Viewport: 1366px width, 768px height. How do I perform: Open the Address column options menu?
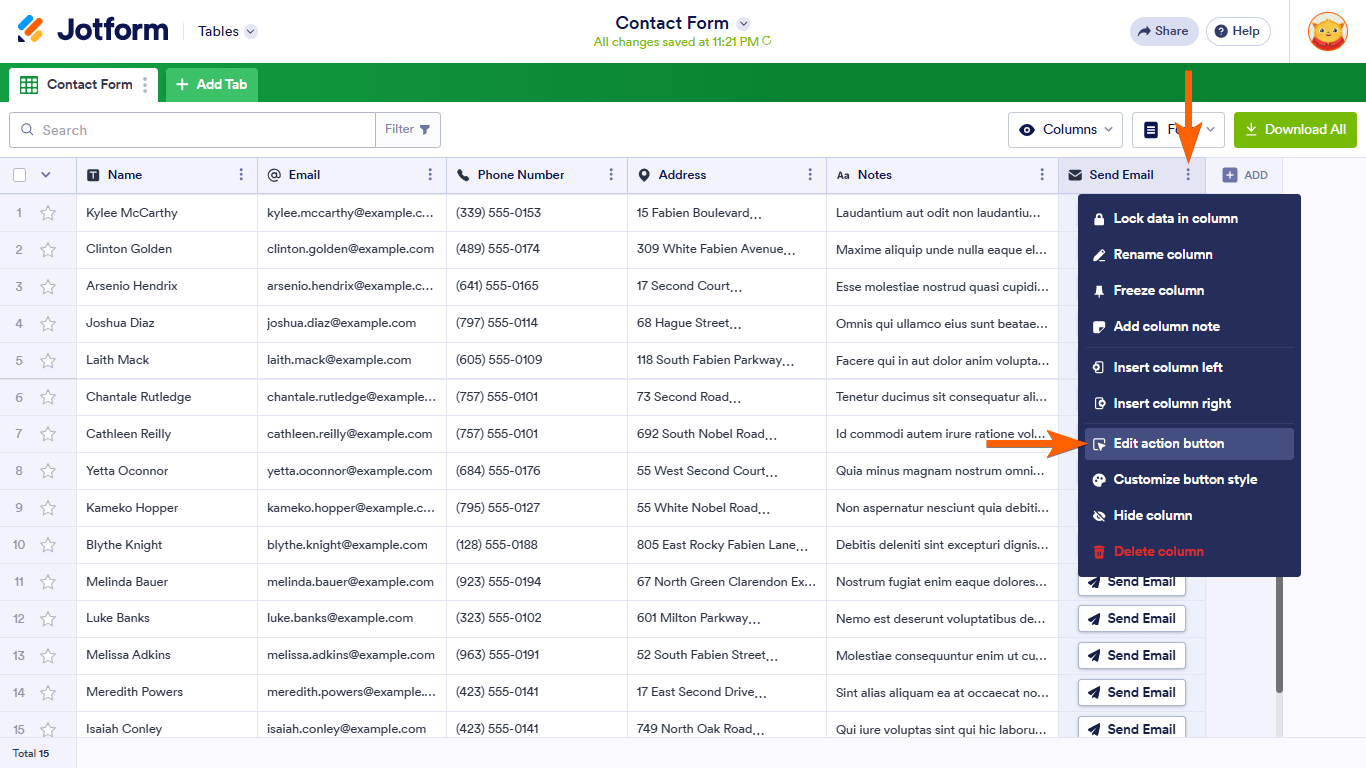[810, 175]
